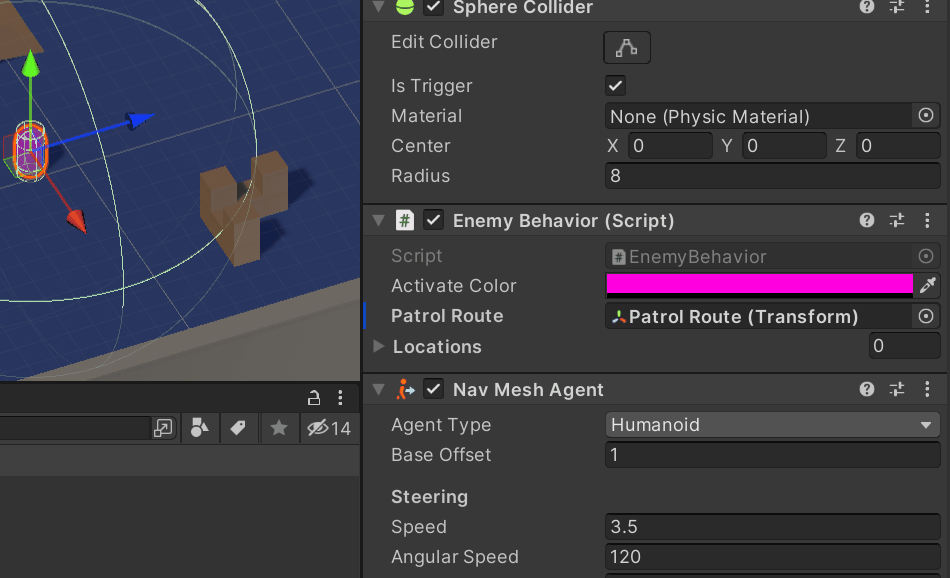Image resolution: width=950 pixels, height=578 pixels.
Task: Click the Edit Collider button icon
Action: 626,47
